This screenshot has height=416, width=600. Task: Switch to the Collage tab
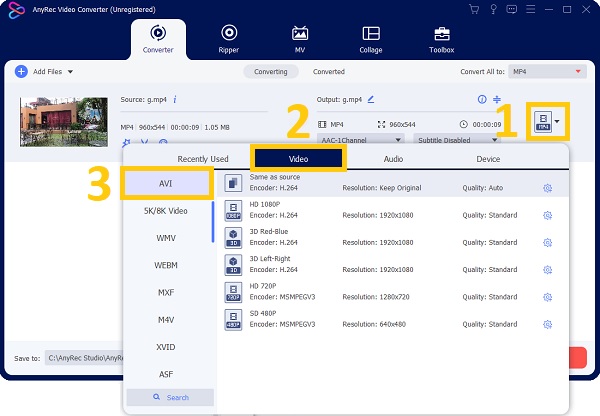pyautogui.click(x=371, y=39)
